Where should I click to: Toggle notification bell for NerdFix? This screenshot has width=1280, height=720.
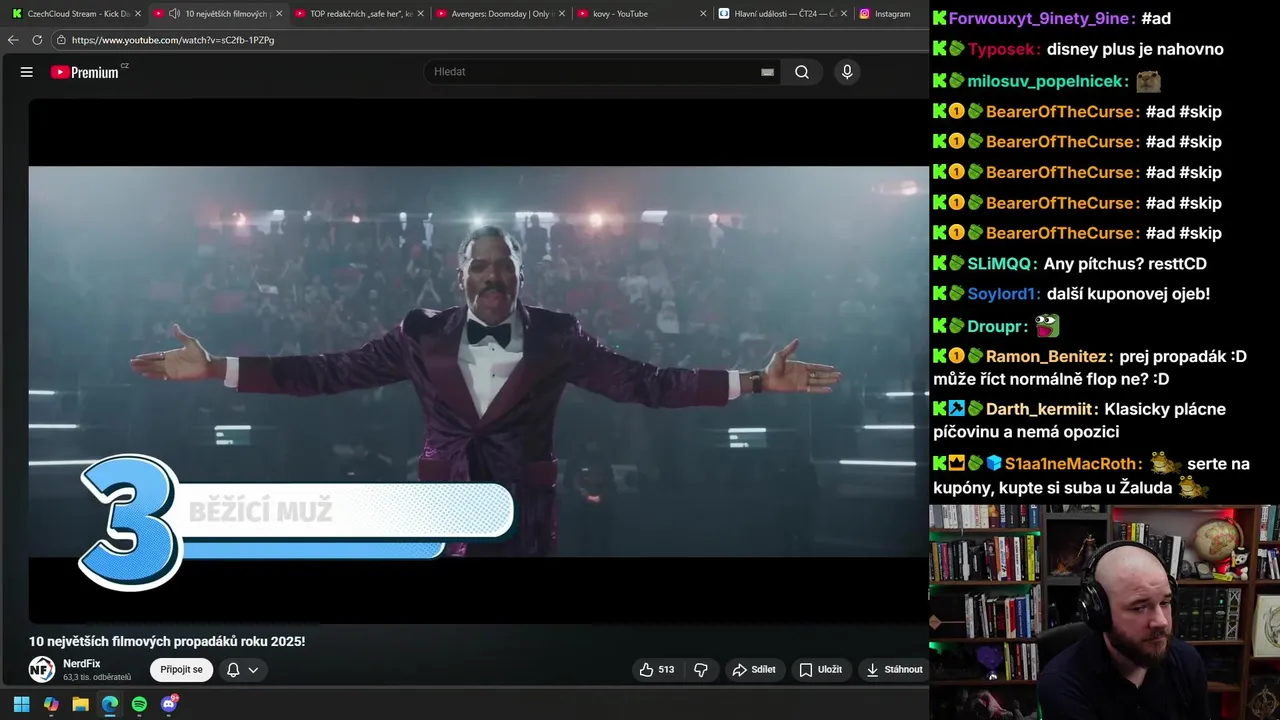click(233, 670)
